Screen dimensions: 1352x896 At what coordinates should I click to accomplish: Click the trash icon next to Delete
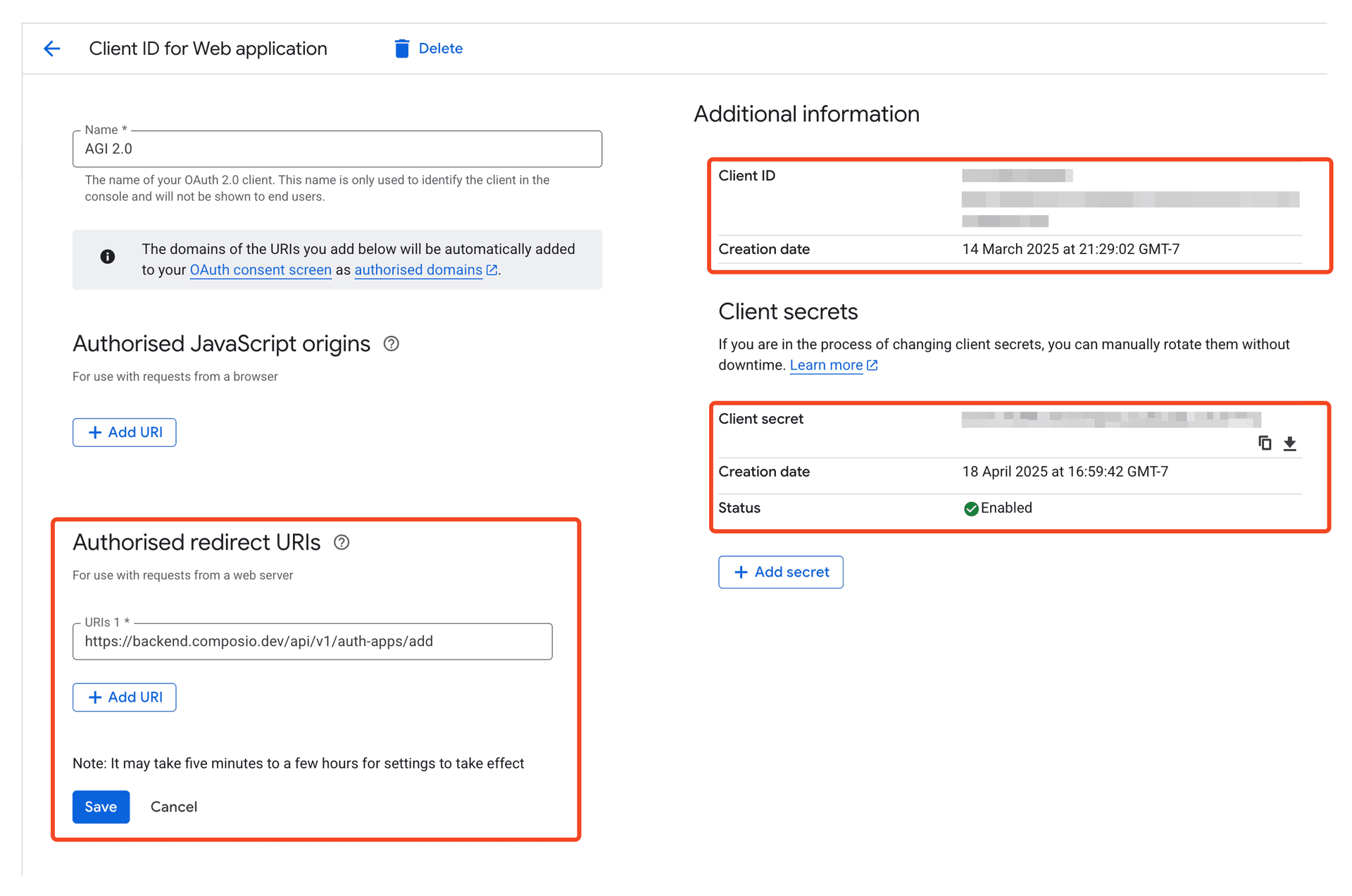[x=401, y=48]
